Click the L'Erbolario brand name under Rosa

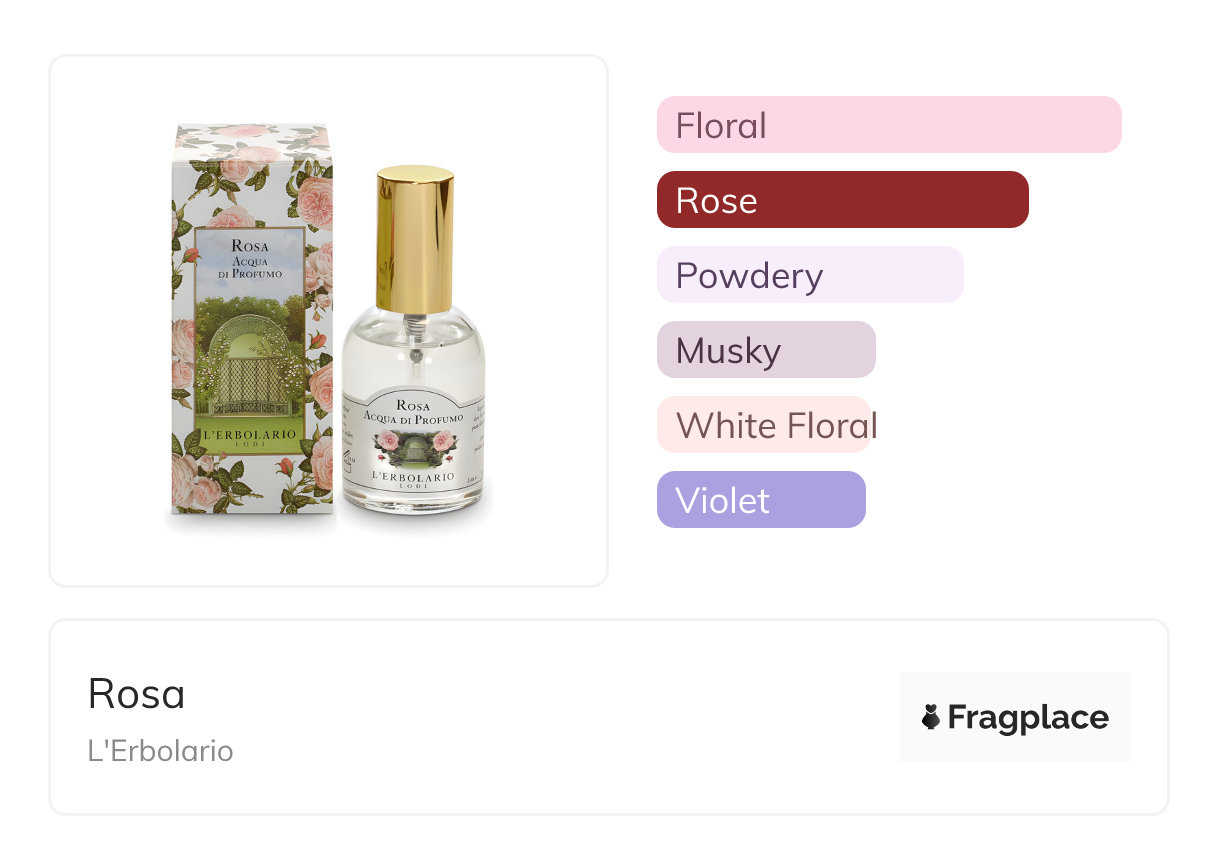[161, 751]
